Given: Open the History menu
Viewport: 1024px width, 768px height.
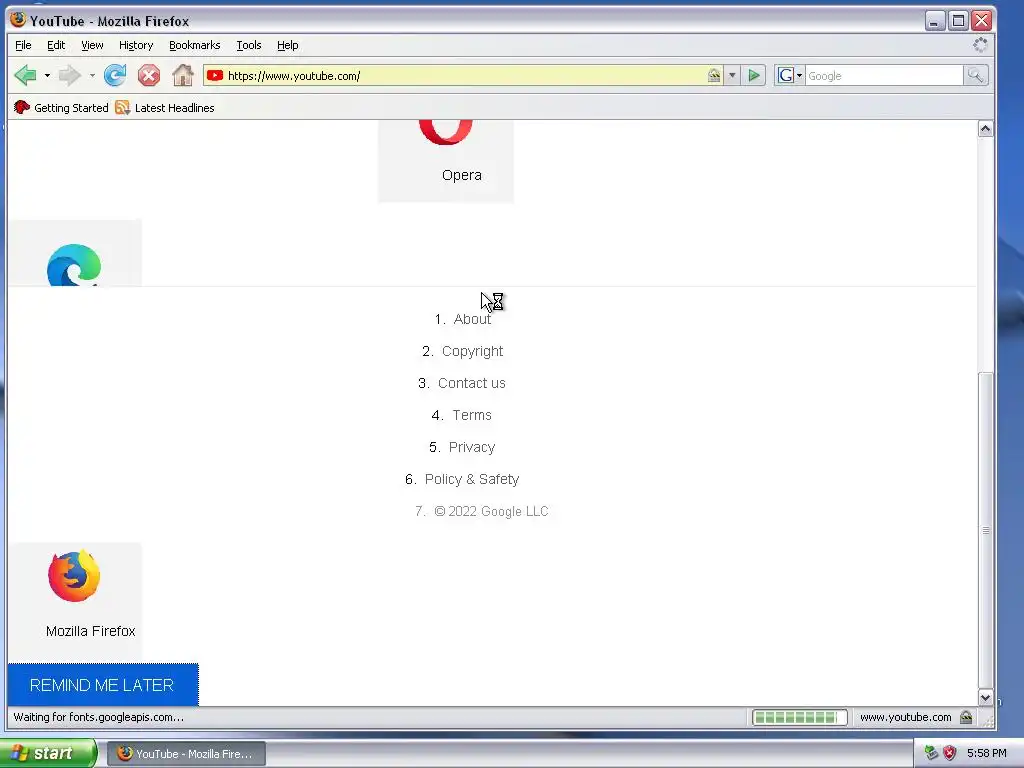Looking at the screenshot, I should coord(136,45).
